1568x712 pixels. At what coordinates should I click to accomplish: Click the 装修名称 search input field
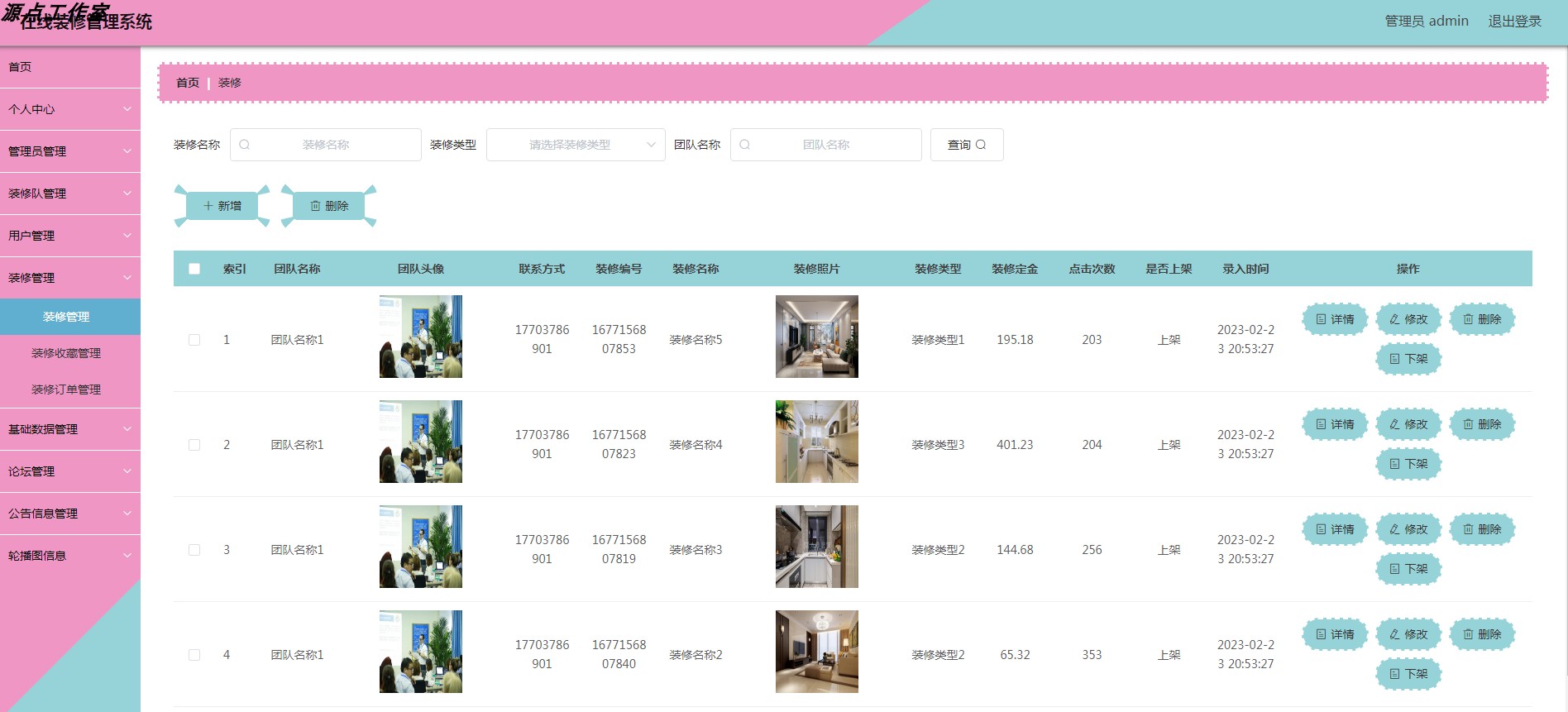coord(326,145)
